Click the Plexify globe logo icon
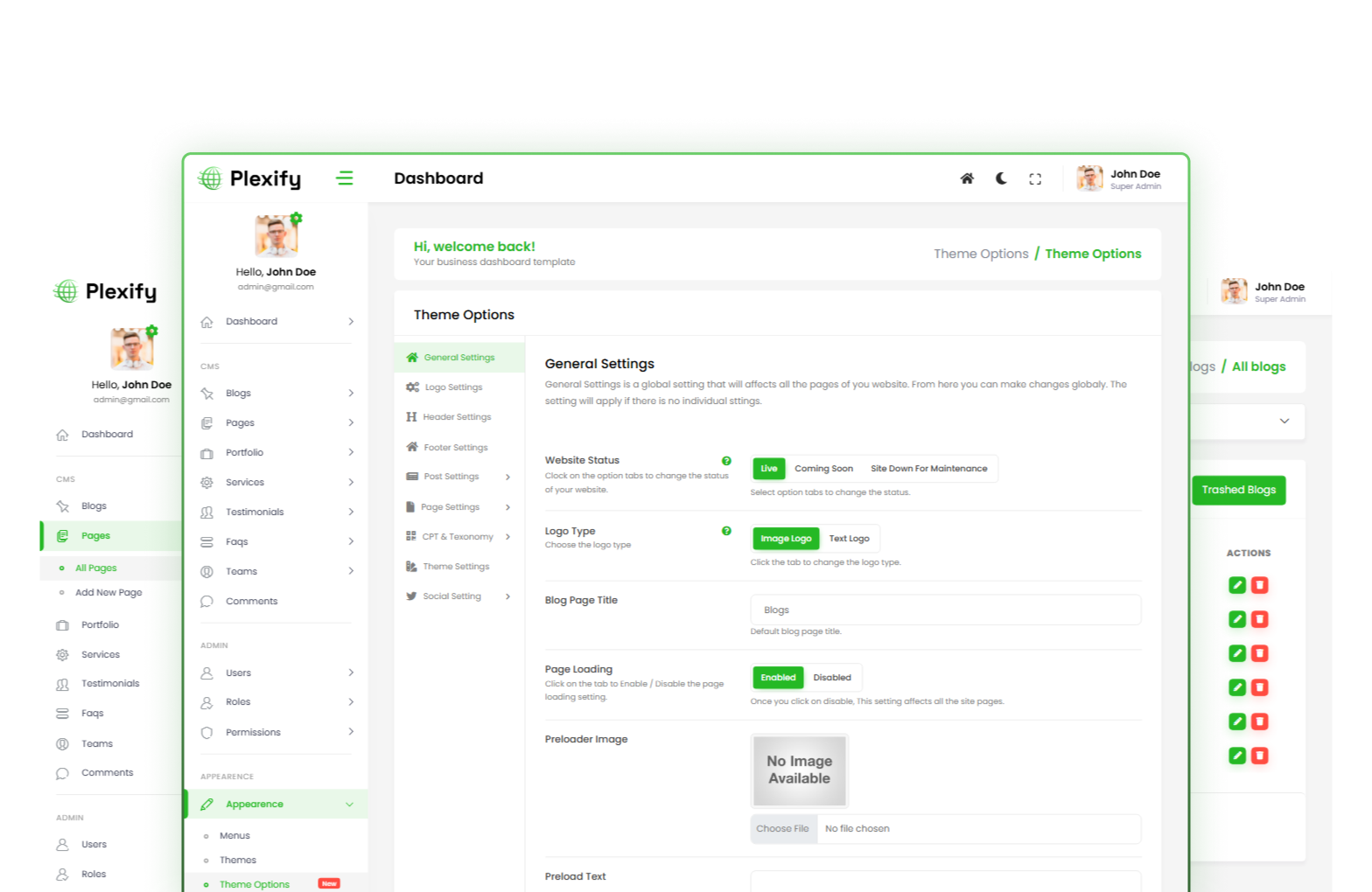Viewport: 1372px width, 892px height. [x=210, y=178]
